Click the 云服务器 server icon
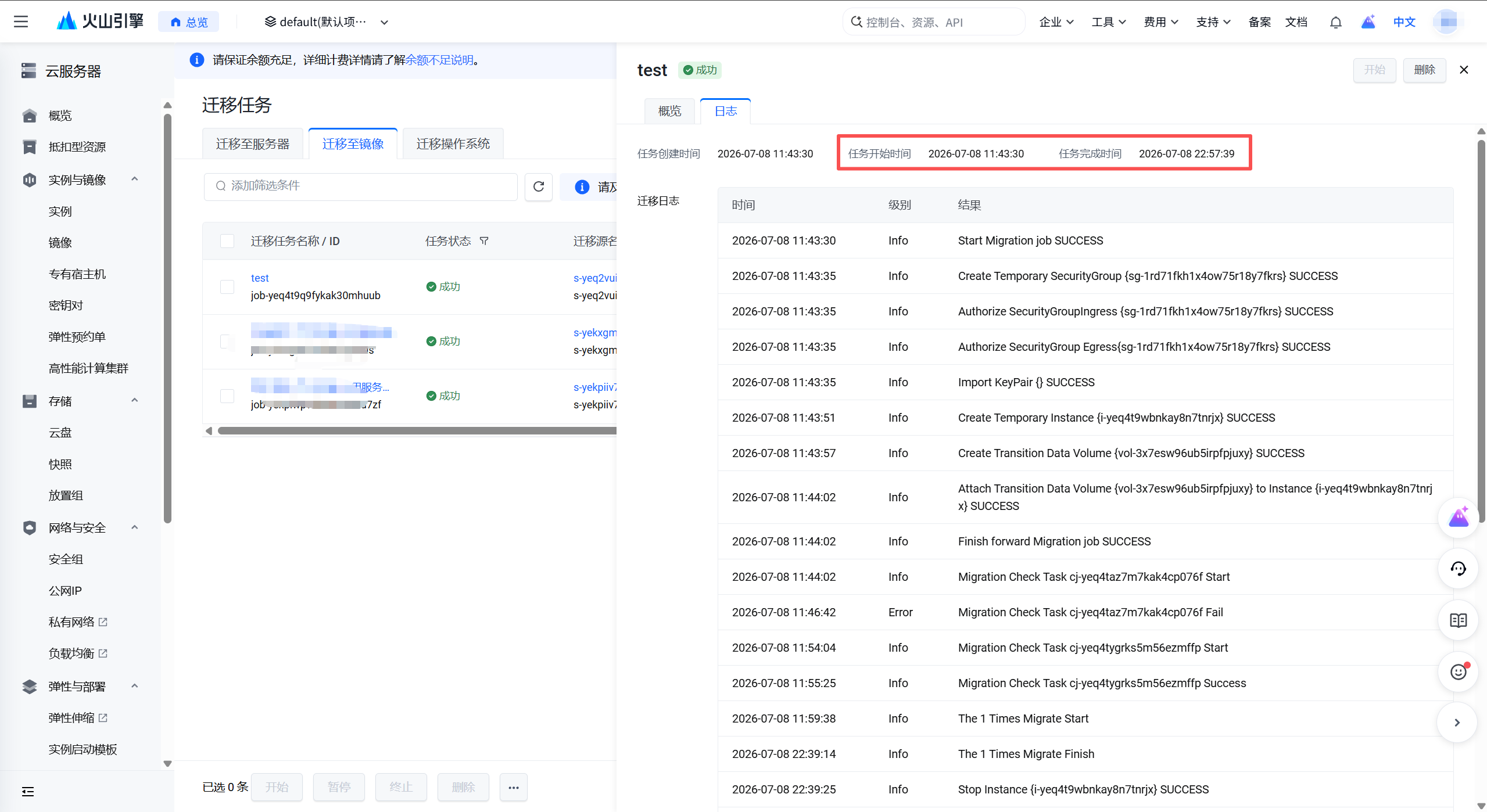 point(28,71)
